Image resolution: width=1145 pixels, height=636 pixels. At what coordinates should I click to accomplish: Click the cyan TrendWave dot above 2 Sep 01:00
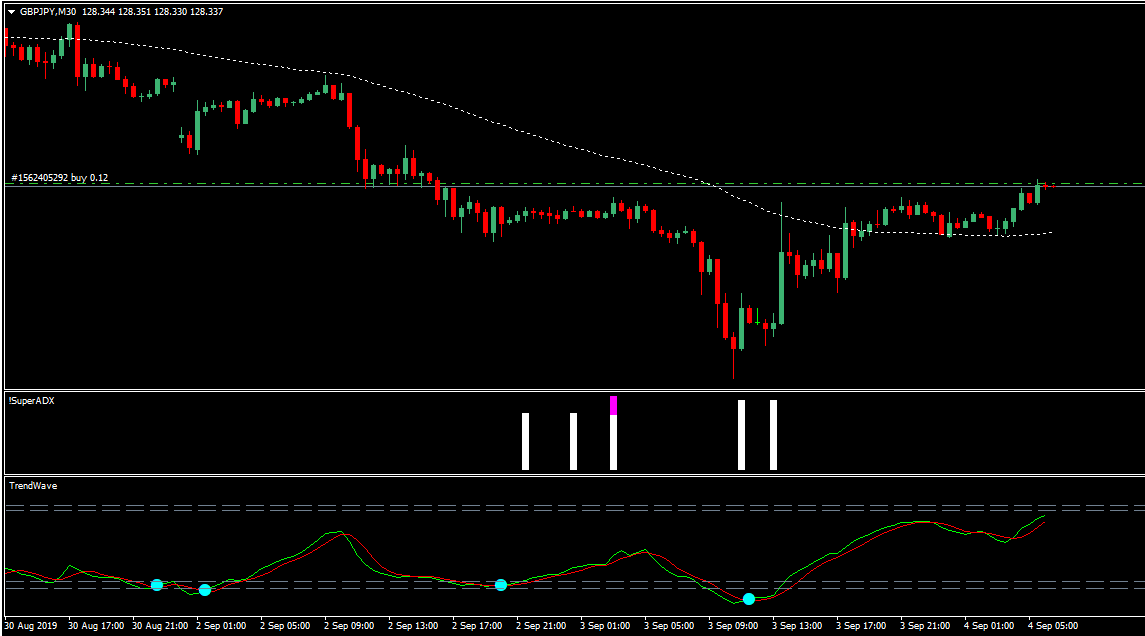click(205, 590)
